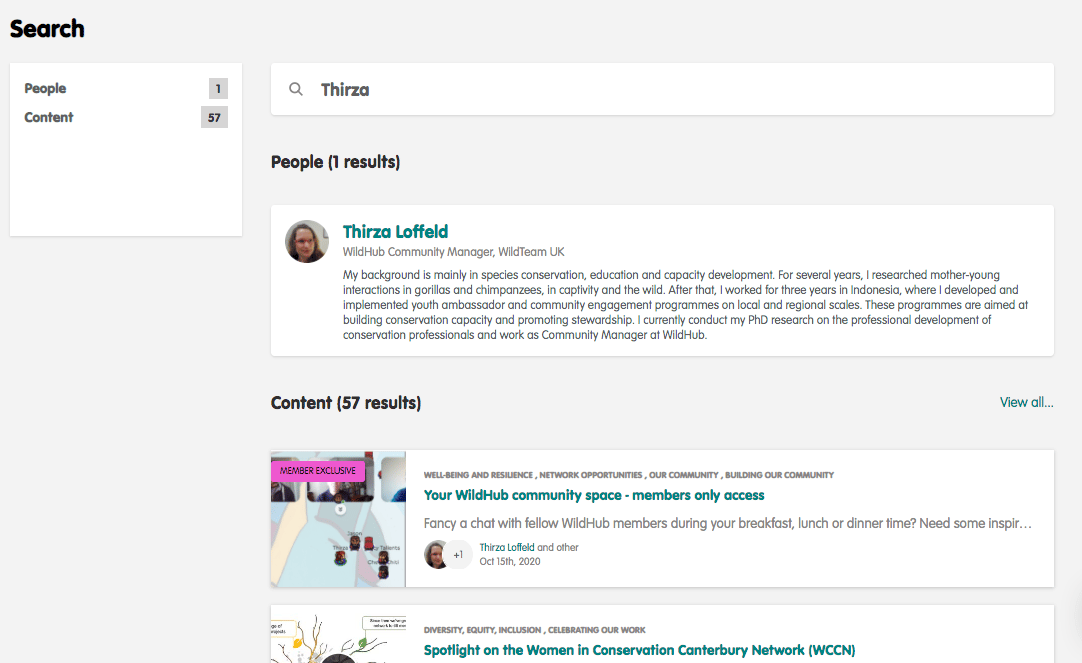
Task: Filter search results by Content
Action: (49, 118)
